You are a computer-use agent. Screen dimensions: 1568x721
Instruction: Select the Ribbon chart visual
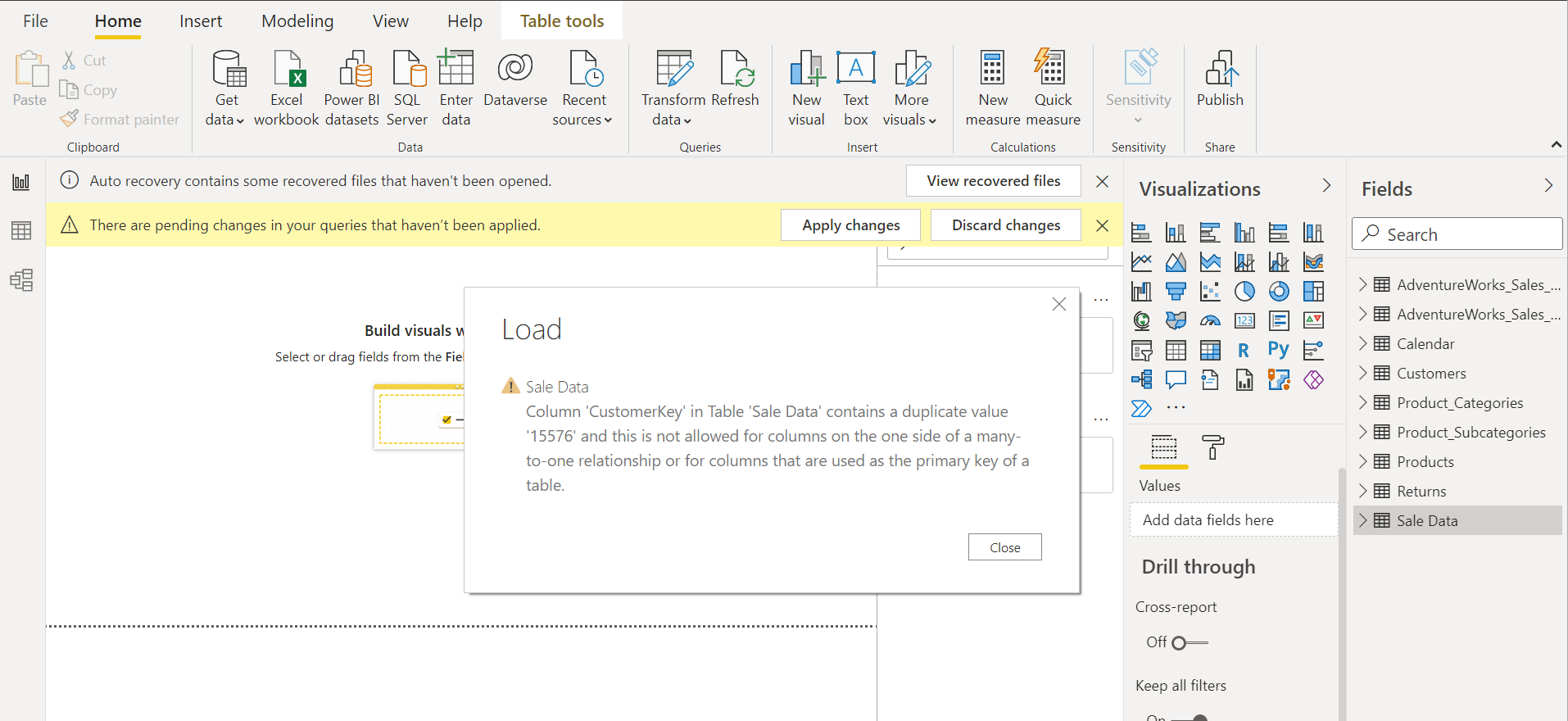pyautogui.click(x=1313, y=262)
